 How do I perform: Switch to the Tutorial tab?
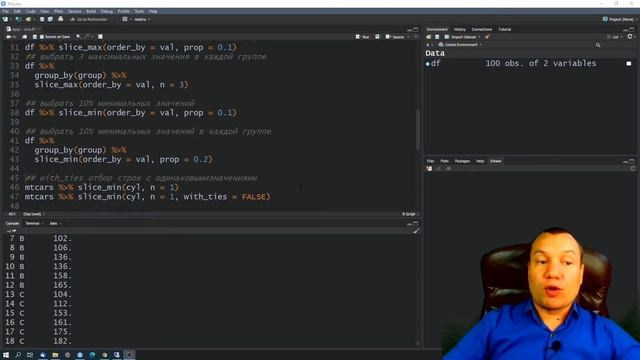coord(504,29)
